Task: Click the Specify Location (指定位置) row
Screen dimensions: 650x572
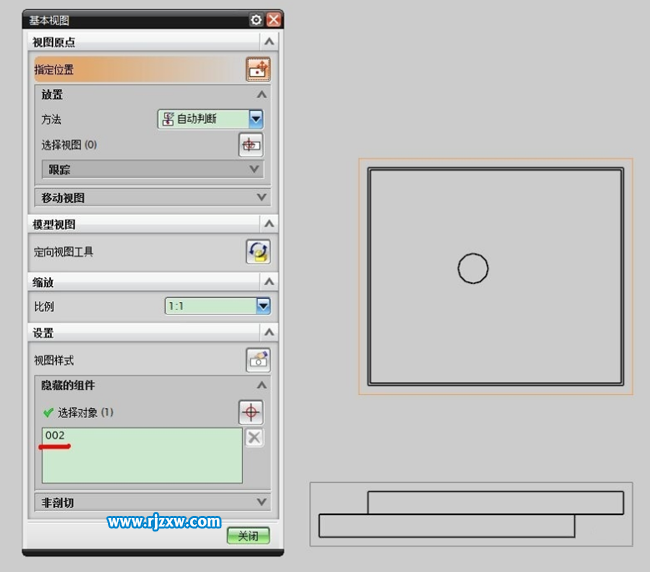Action: [152, 69]
